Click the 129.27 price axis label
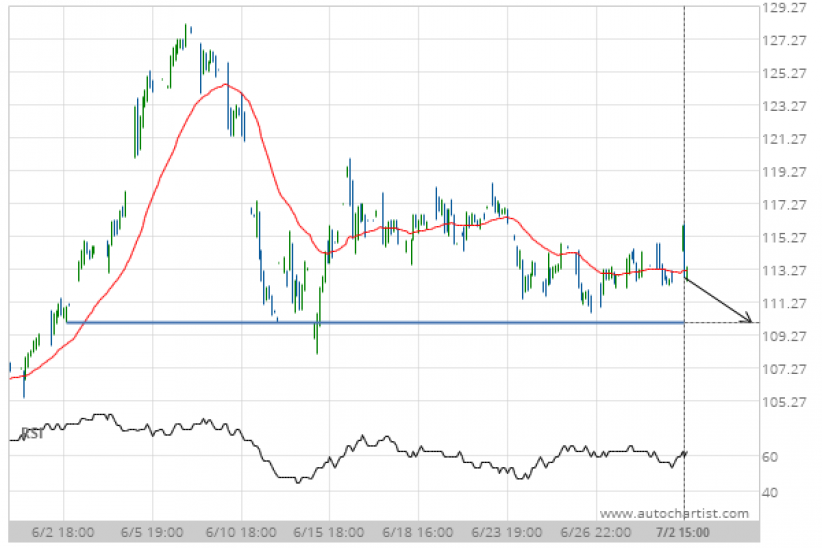 pyautogui.click(x=784, y=7)
